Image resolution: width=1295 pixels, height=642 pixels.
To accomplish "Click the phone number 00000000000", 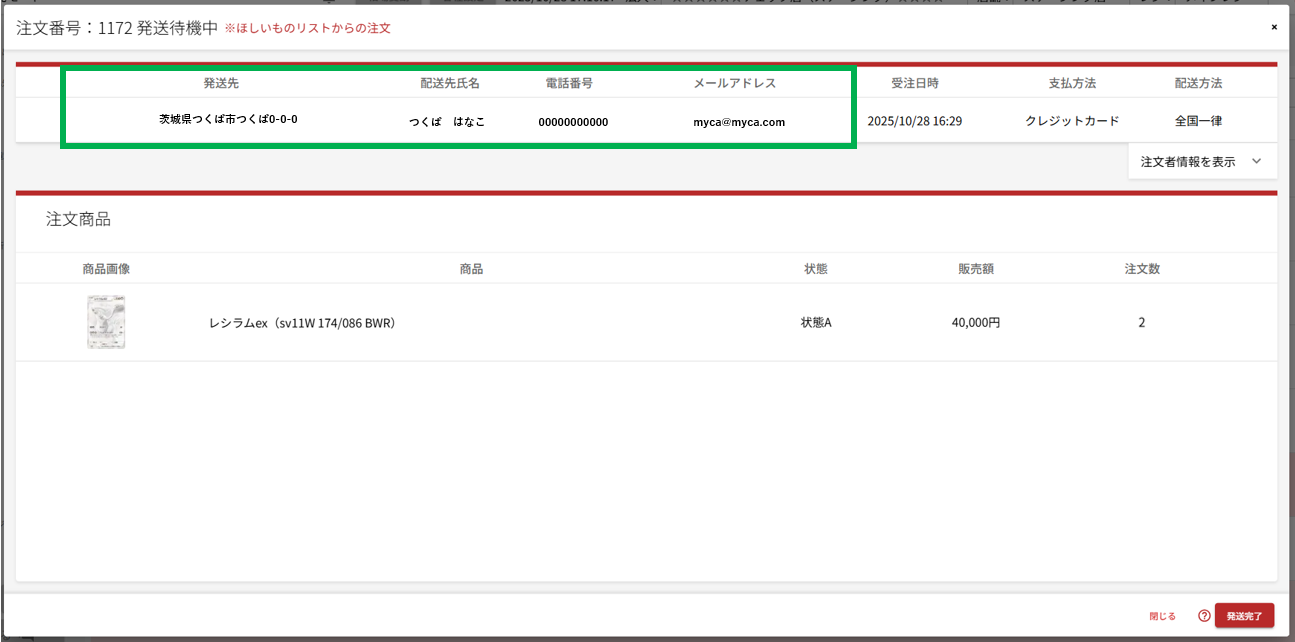I will click(573, 122).
